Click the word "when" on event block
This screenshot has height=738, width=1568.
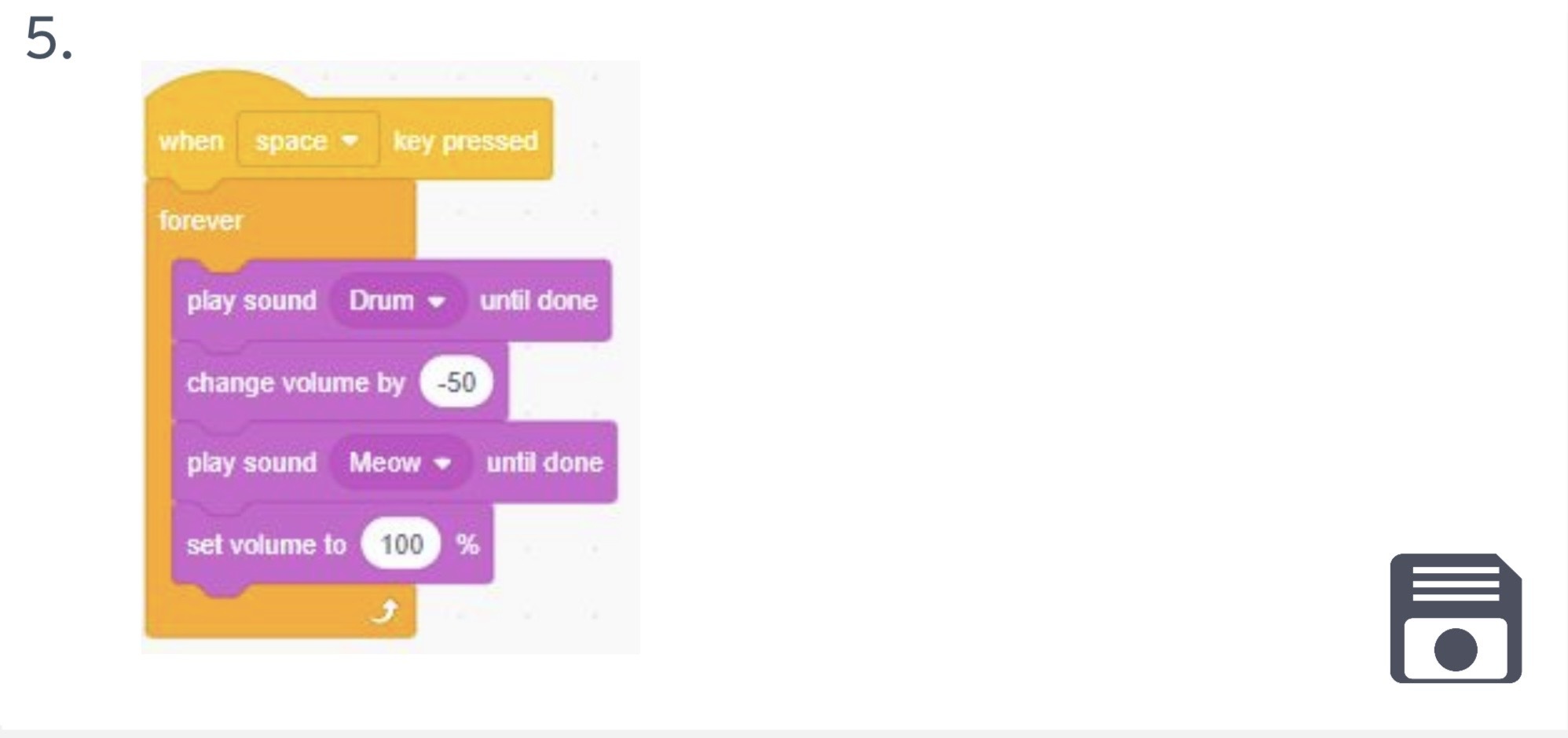191,141
